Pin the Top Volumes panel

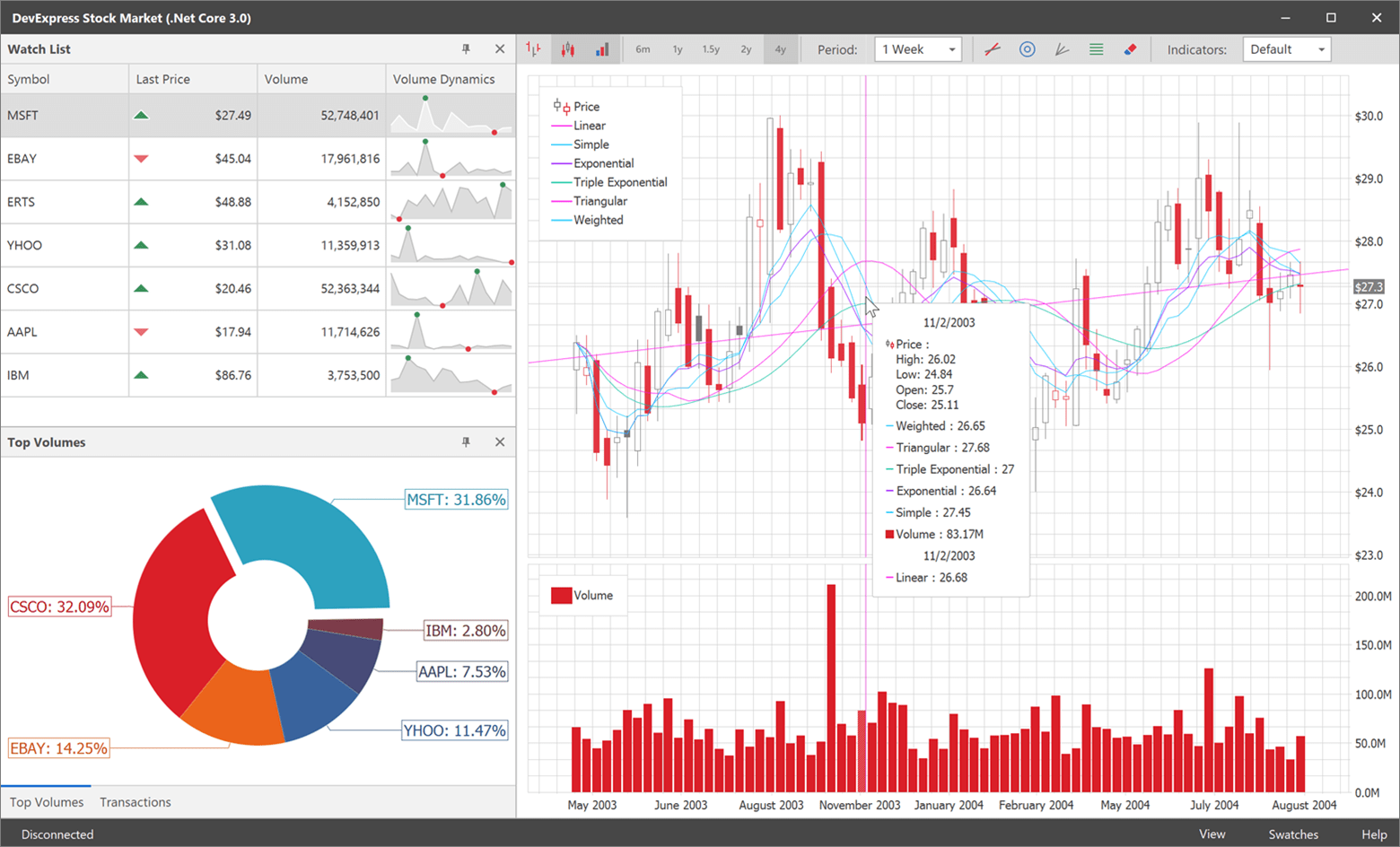point(466,442)
